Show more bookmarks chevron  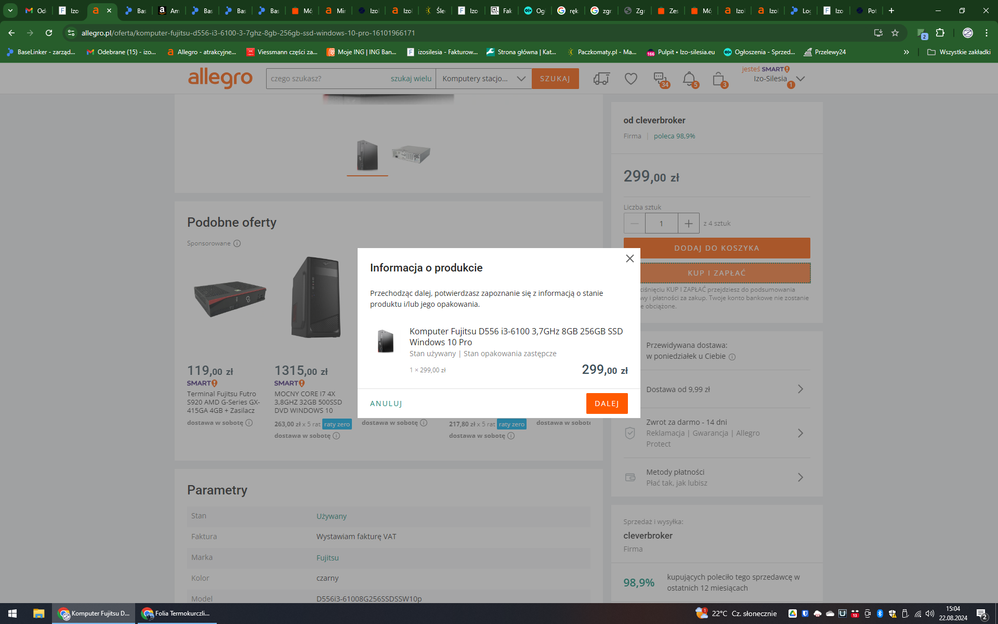coord(906,52)
